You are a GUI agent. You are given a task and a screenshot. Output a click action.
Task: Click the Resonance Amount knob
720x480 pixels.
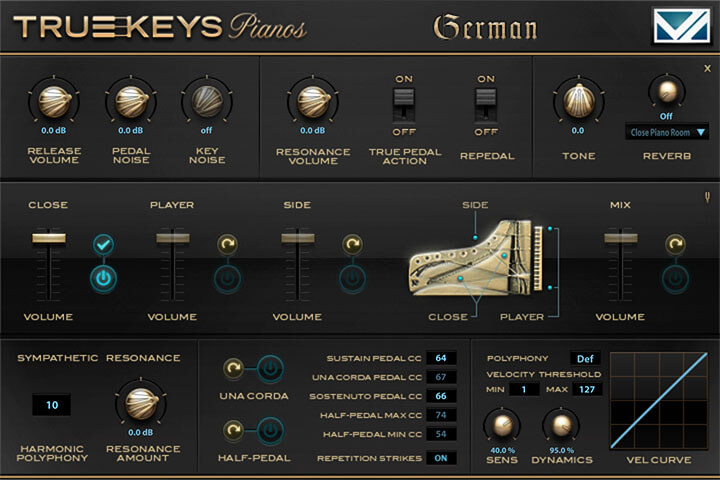coord(141,404)
